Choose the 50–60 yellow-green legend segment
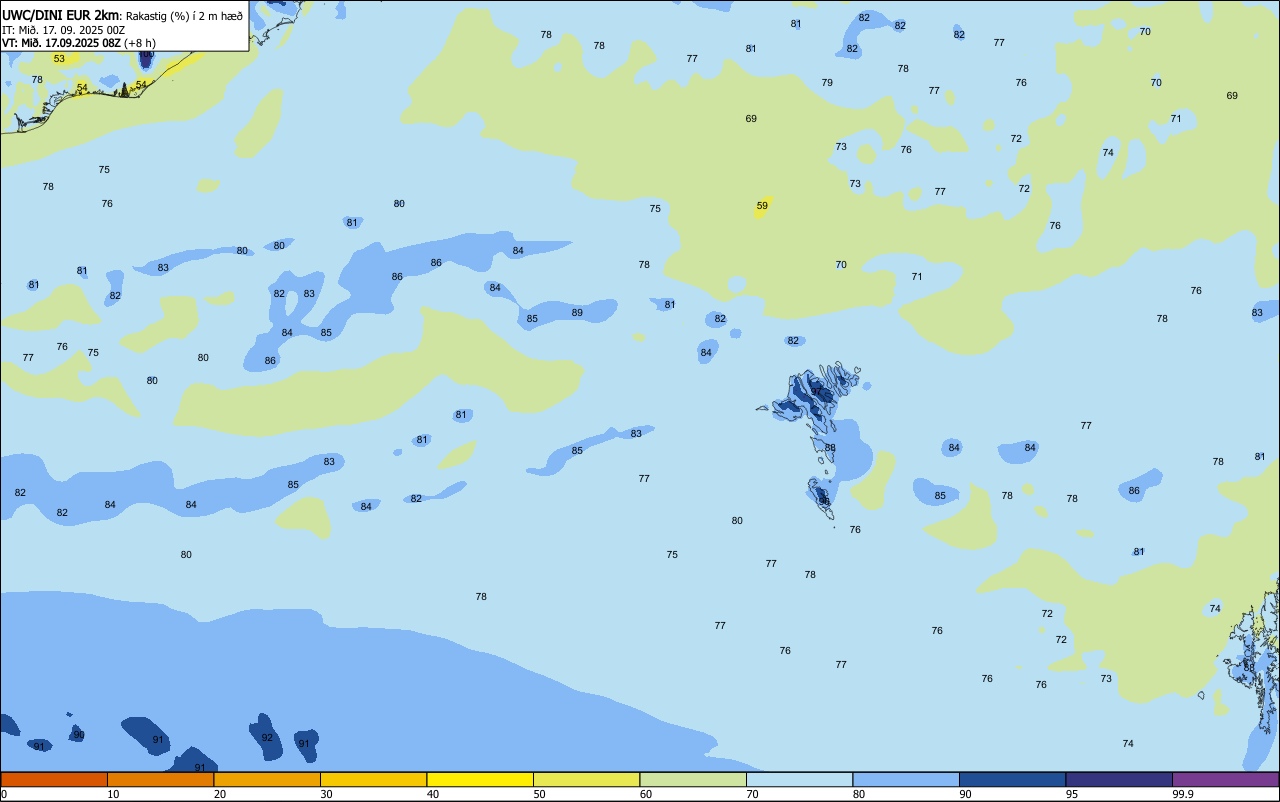 click(586, 779)
